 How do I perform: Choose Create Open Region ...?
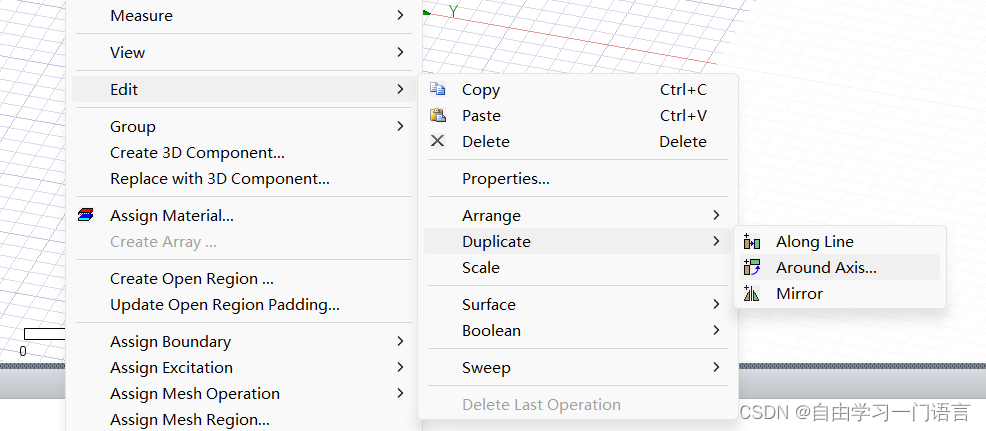pyautogui.click(x=244, y=279)
